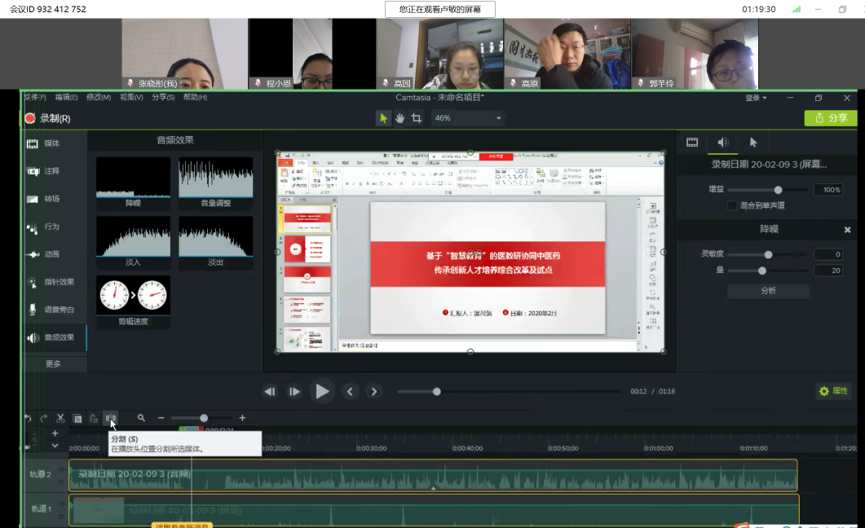The height and width of the screenshot is (528, 865).
Task: Click the 分析 analyze button
Action: 768,291
